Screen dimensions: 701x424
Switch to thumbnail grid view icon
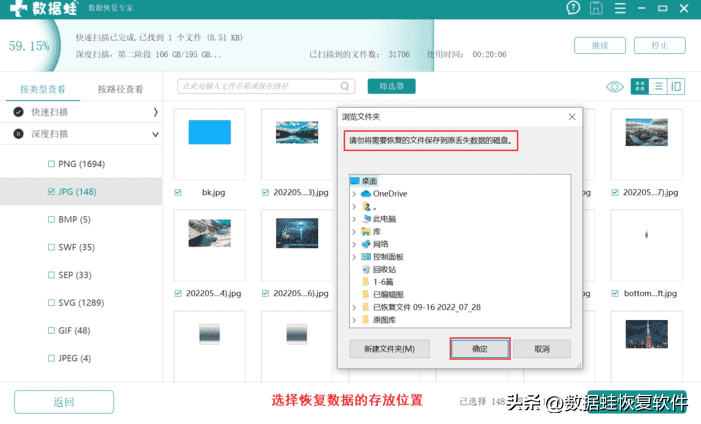(640, 86)
